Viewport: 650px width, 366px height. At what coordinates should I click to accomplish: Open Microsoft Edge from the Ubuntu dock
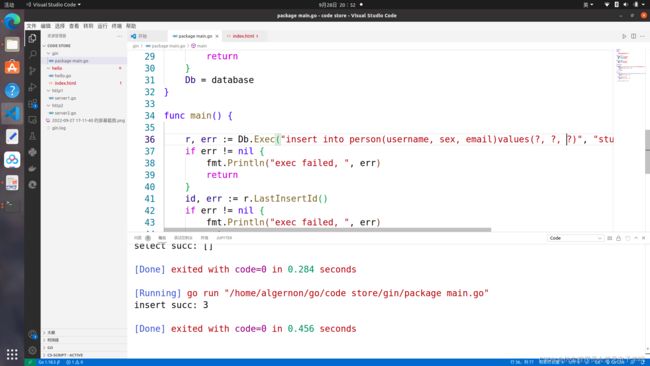coord(12,21)
